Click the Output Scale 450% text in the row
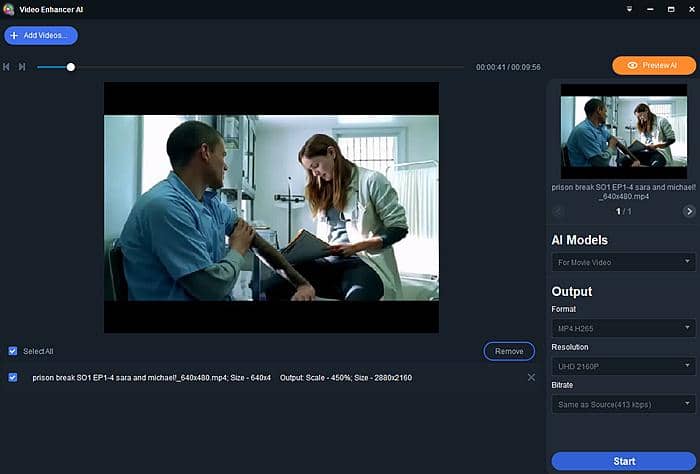 coord(302,378)
